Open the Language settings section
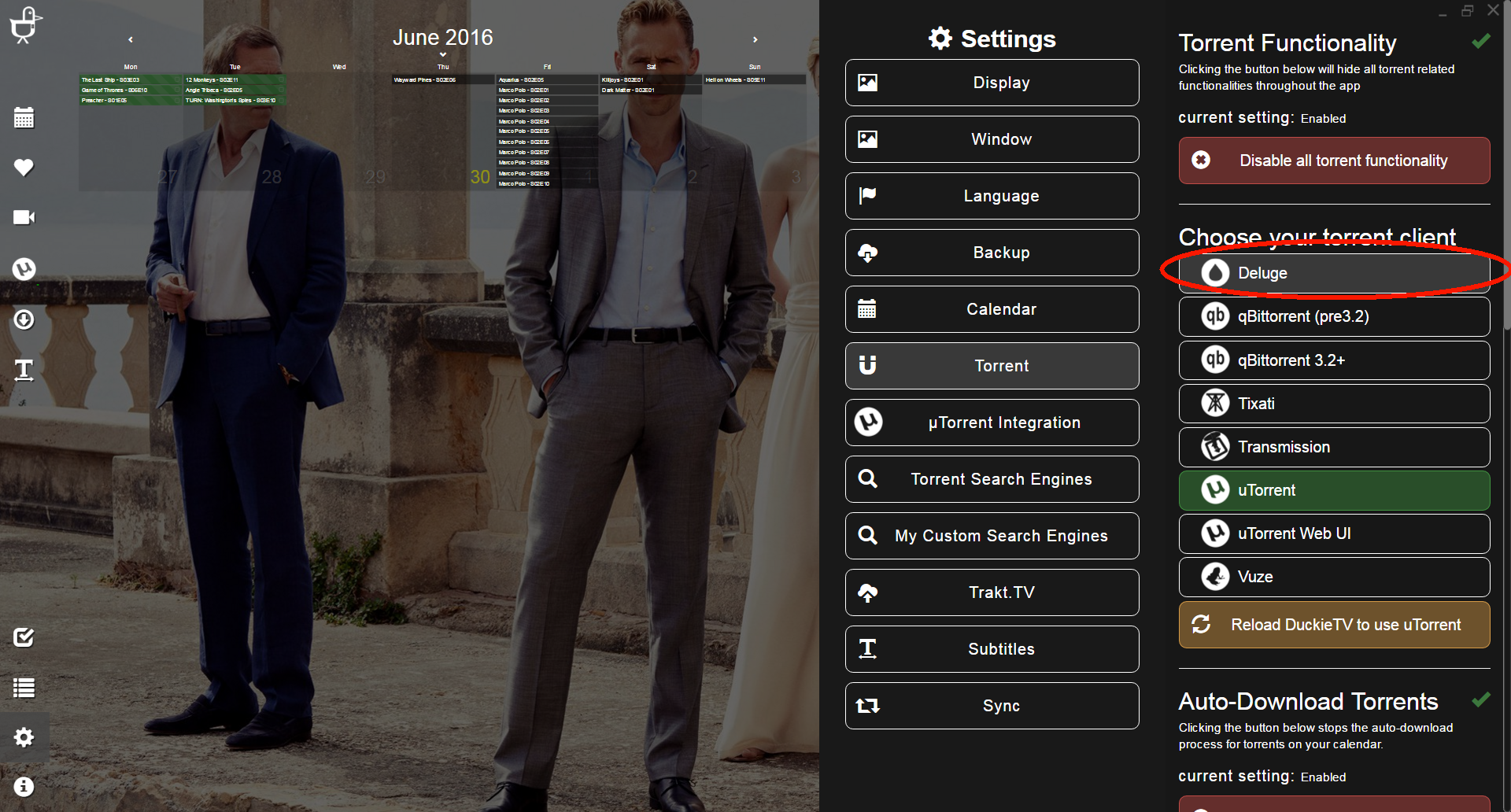 pyautogui.click(x=992, y=196)
